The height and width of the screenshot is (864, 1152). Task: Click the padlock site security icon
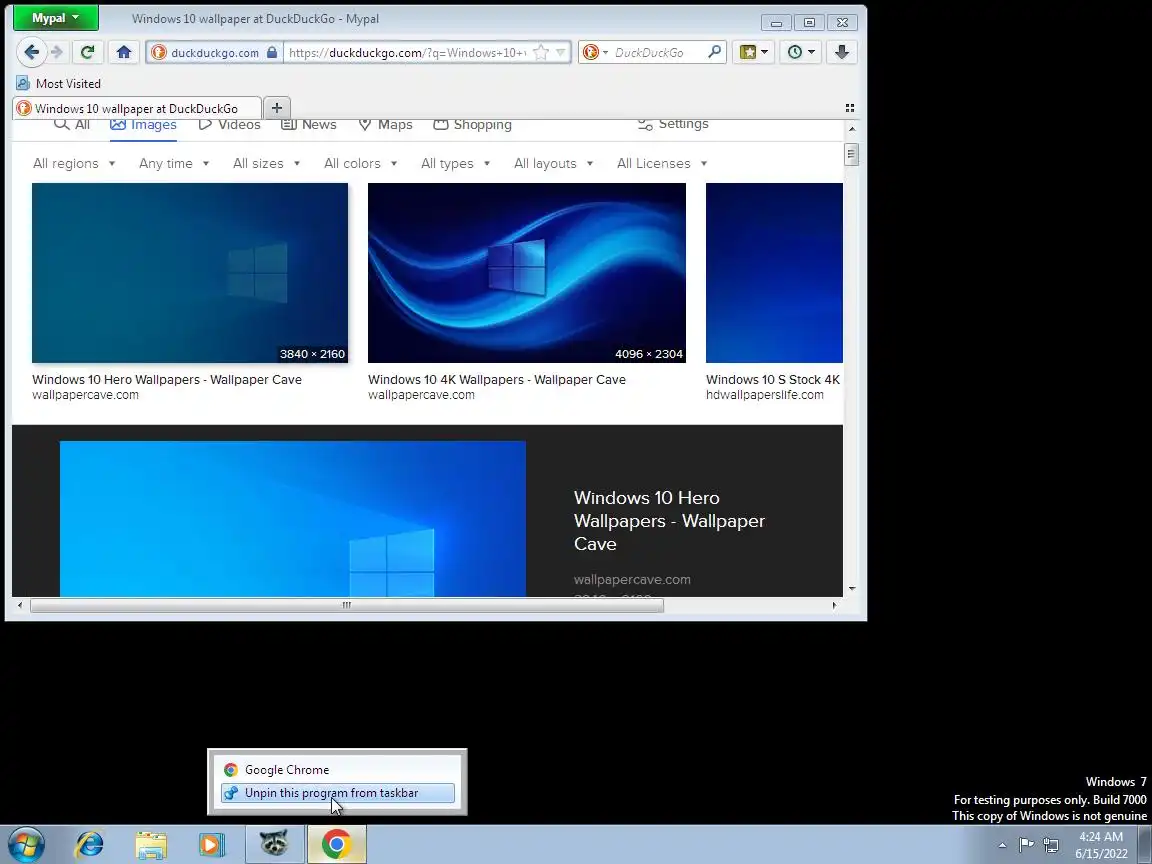[272, 52]
